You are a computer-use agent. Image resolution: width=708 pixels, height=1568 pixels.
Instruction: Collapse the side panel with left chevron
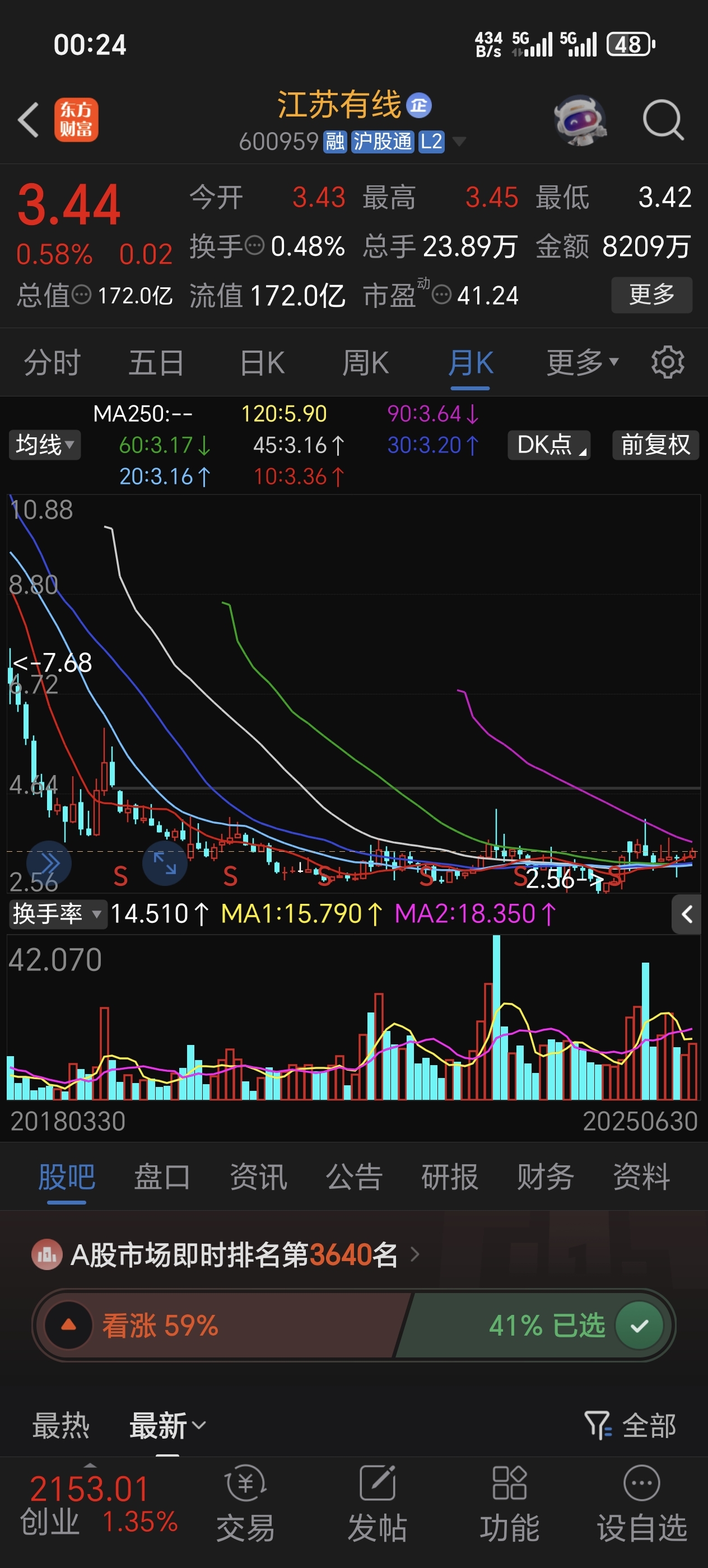(x=688, y=914)
